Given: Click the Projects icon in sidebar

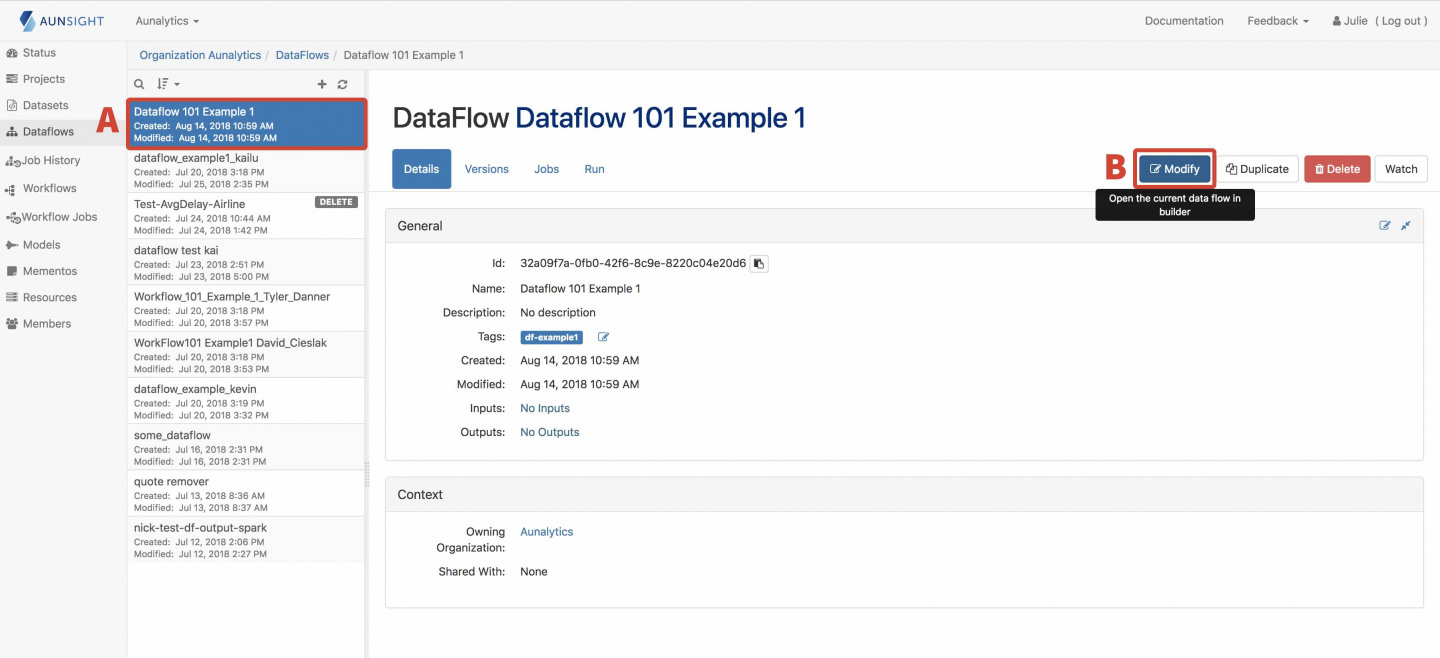Looking at the screenshot, I should [x=12, y=79].
